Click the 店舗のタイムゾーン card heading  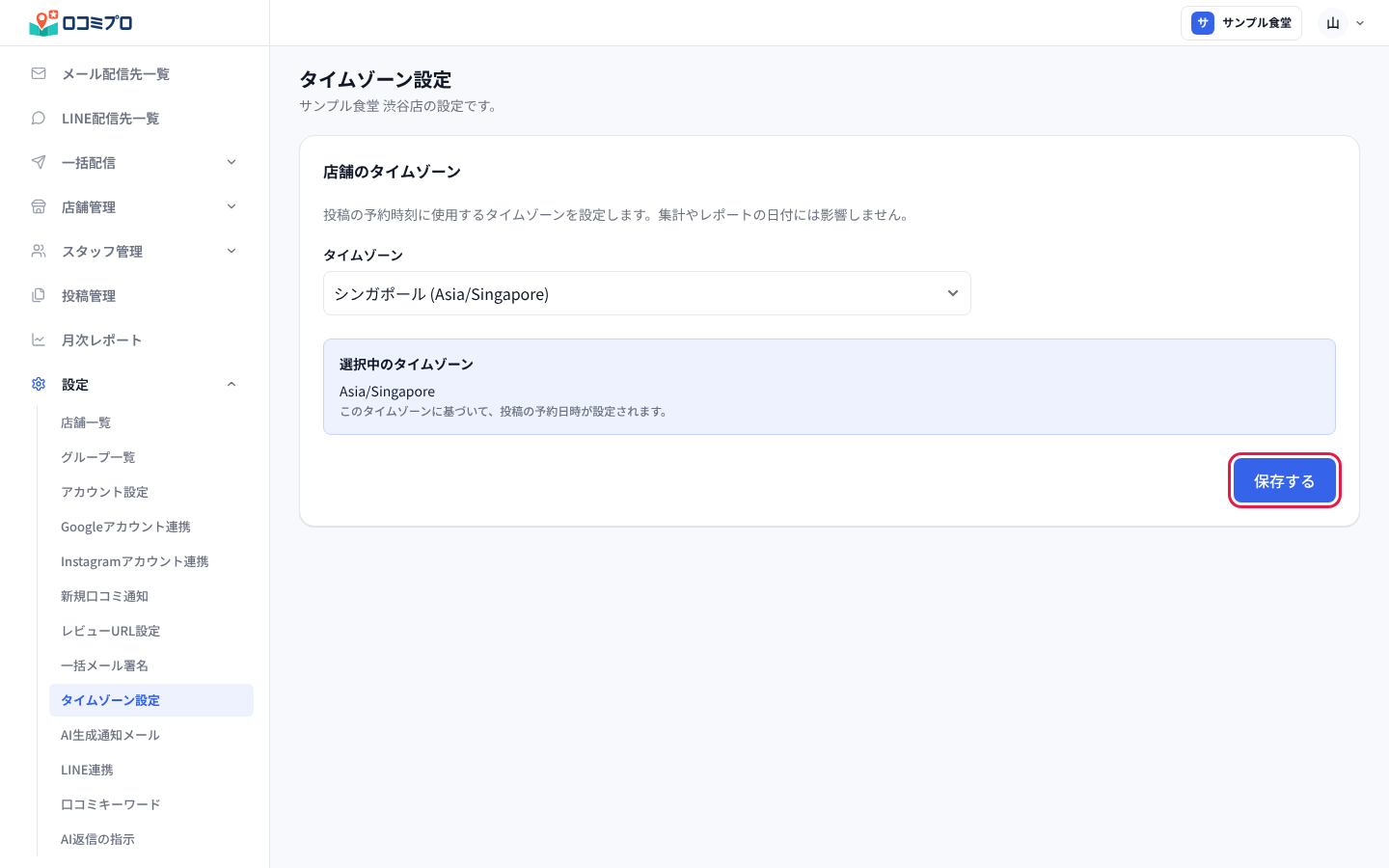[392, 172]
